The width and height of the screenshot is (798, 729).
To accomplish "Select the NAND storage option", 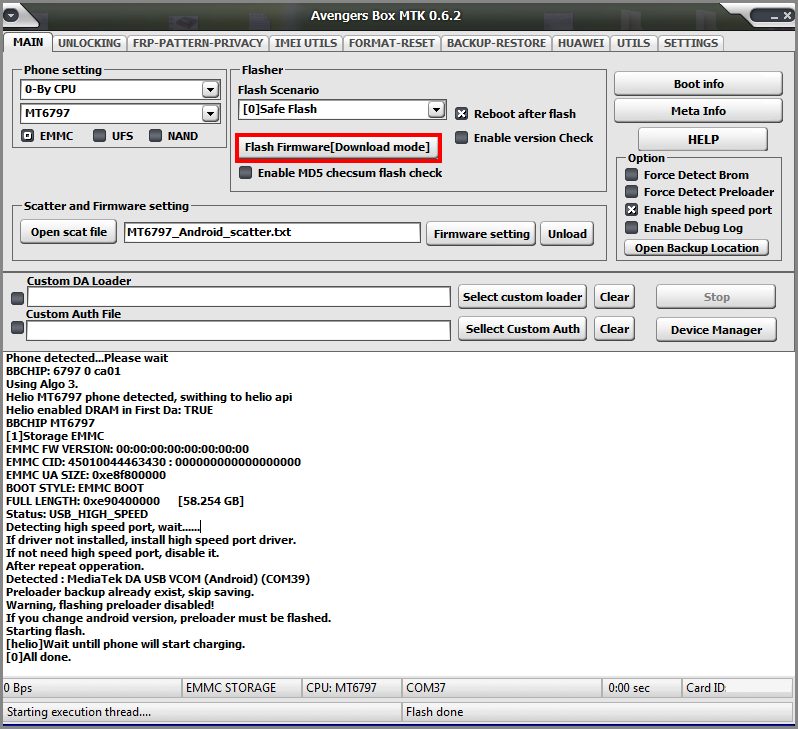I will [155, 136].
